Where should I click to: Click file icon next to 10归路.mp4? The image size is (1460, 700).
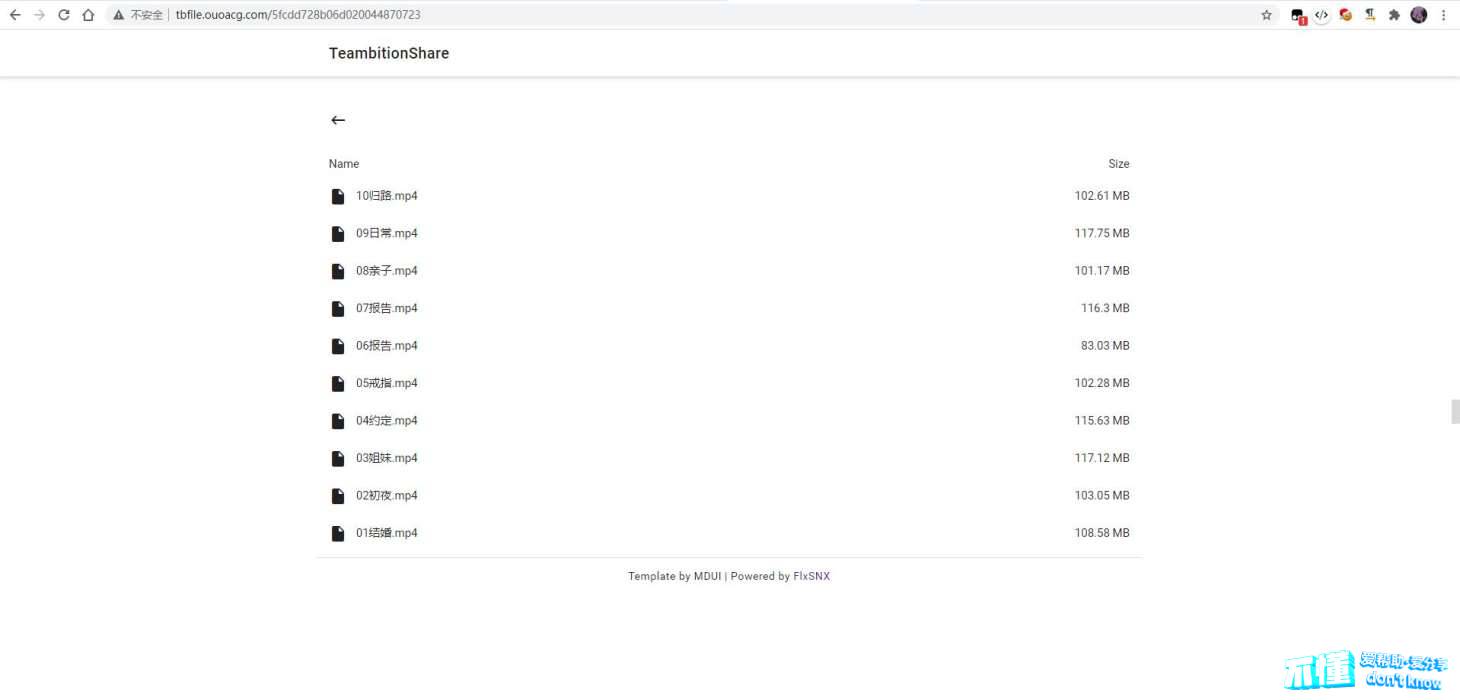pos(338,196)
